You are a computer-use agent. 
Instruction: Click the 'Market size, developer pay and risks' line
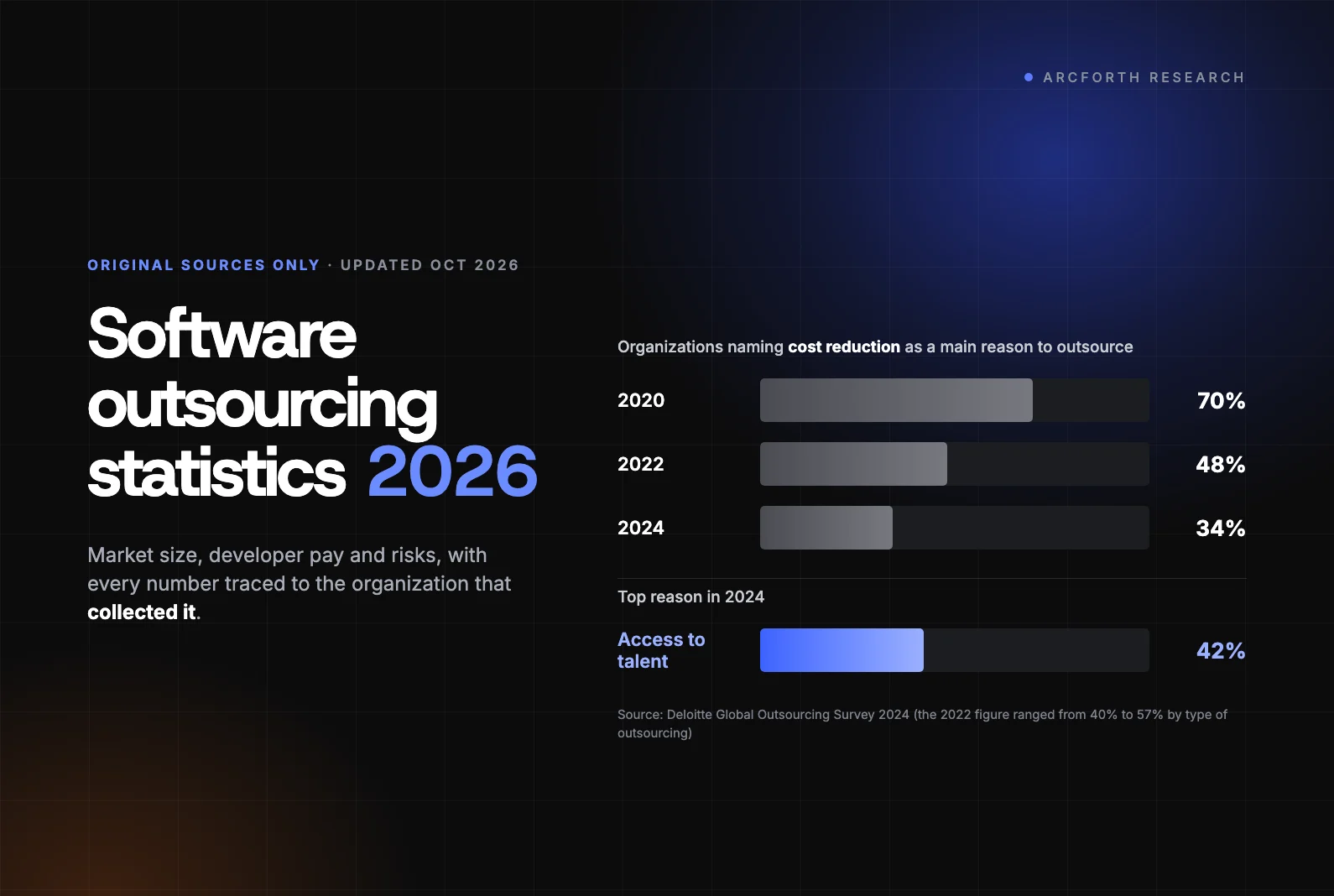tap(287, 555)
